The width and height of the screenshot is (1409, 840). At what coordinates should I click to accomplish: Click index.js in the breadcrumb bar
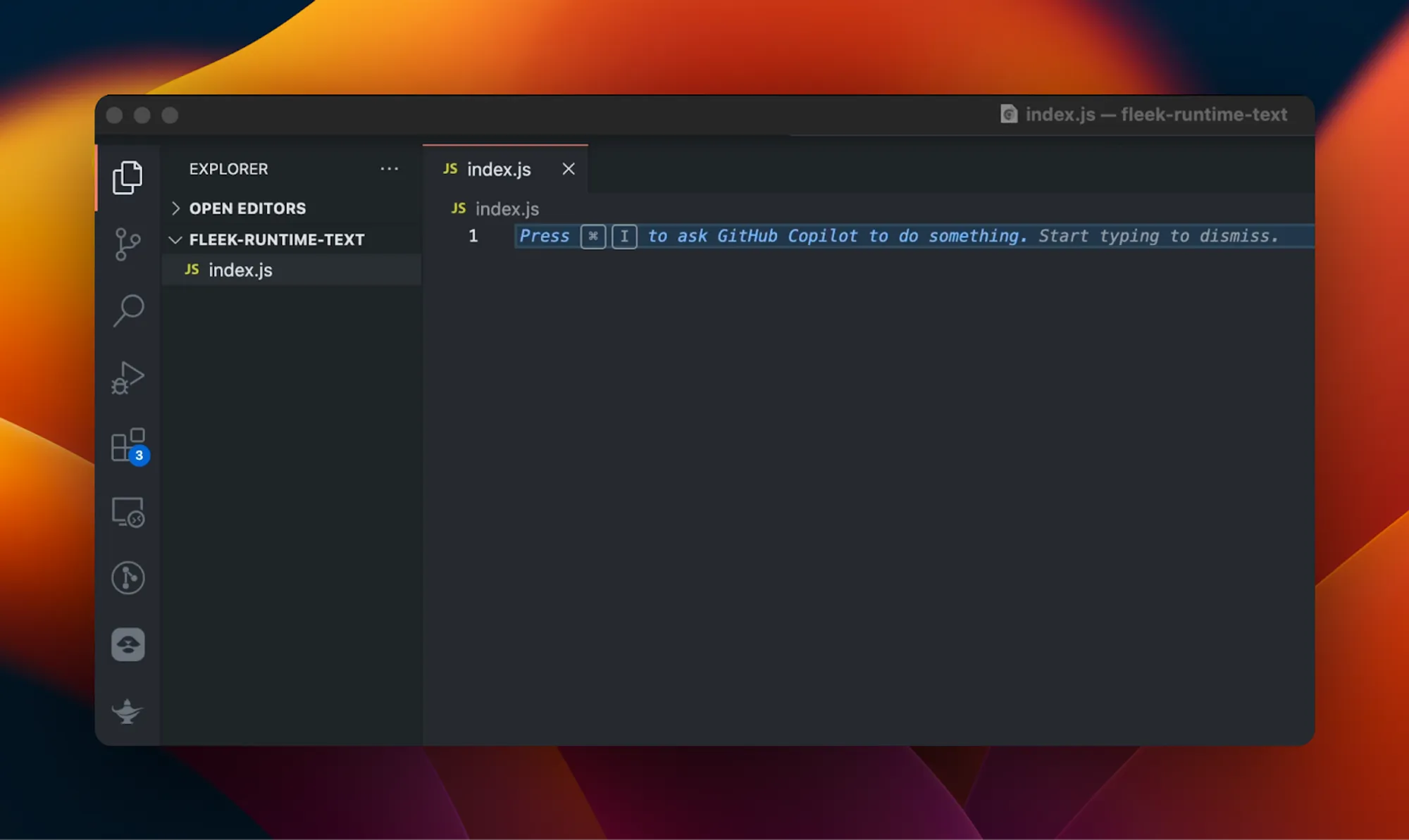[506, 209]
